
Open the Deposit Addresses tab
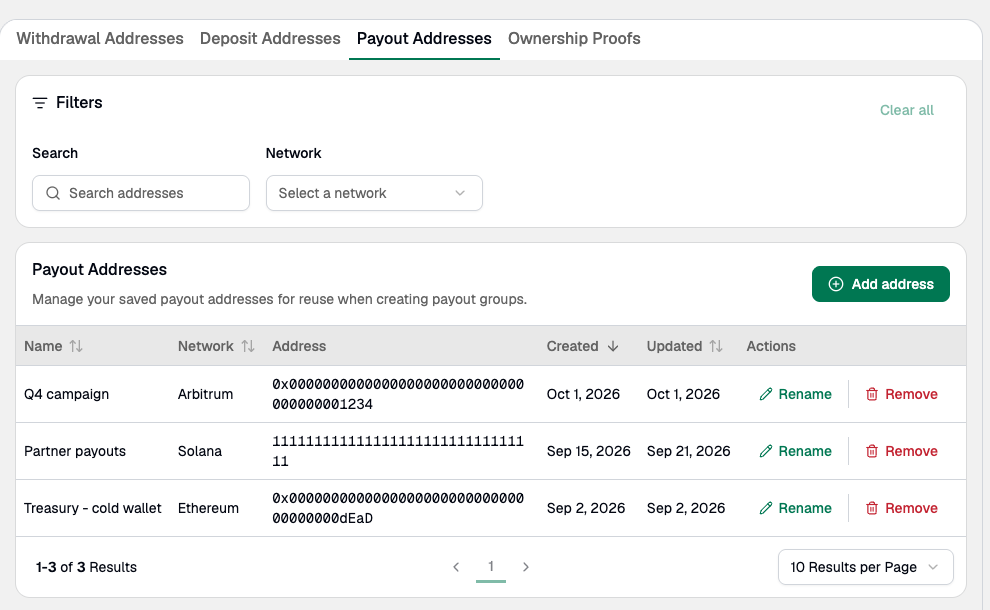pyautogui.click(x=270, y=39)
